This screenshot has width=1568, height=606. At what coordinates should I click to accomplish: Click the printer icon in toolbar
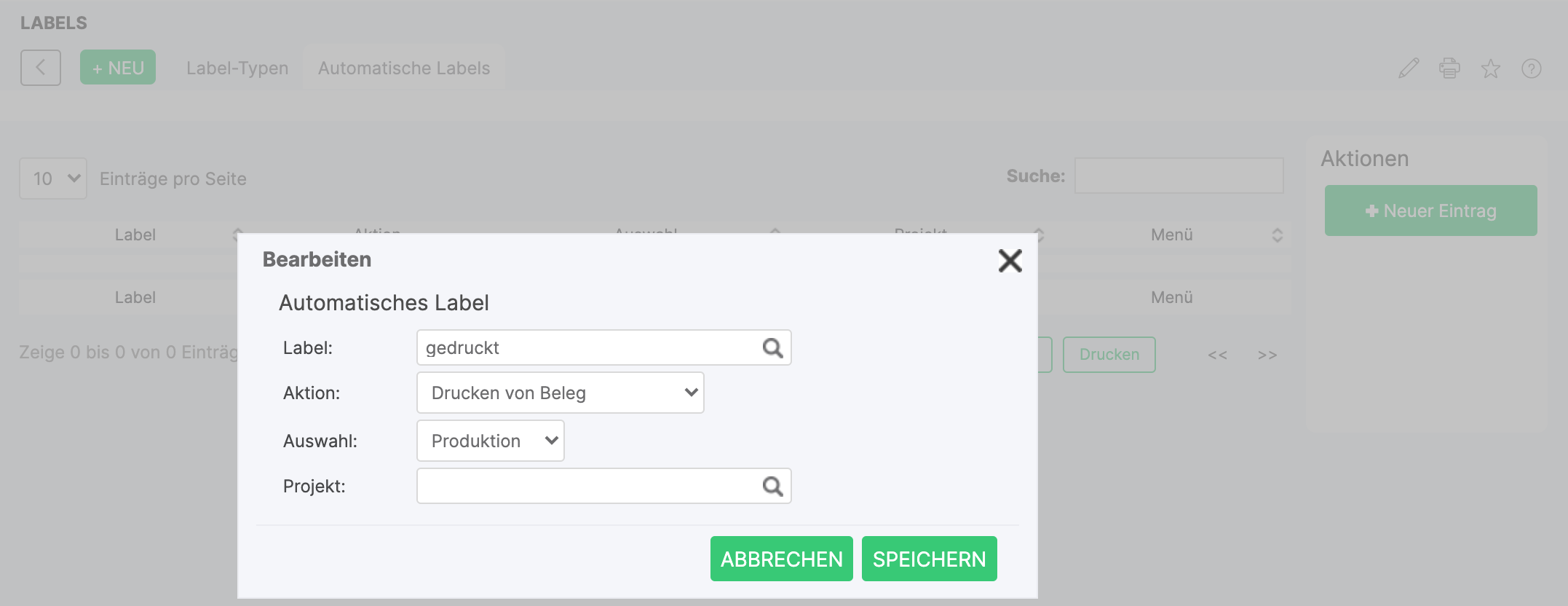1449,68
